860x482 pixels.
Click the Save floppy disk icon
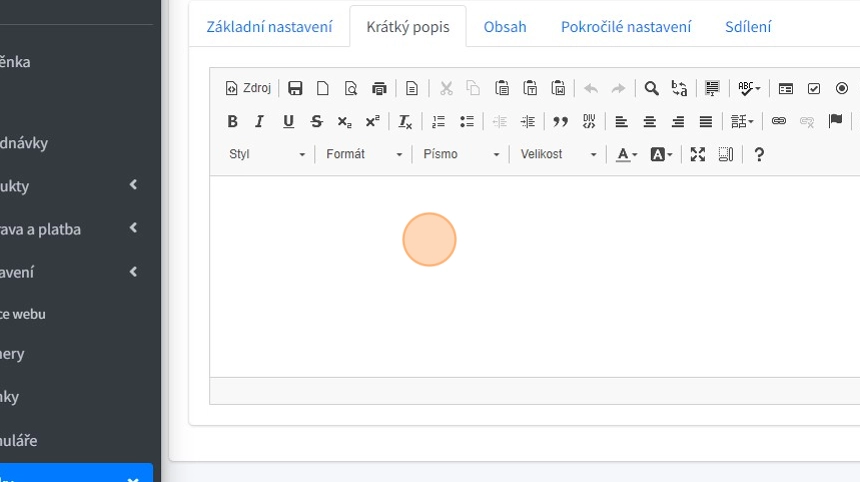point(295,88)
